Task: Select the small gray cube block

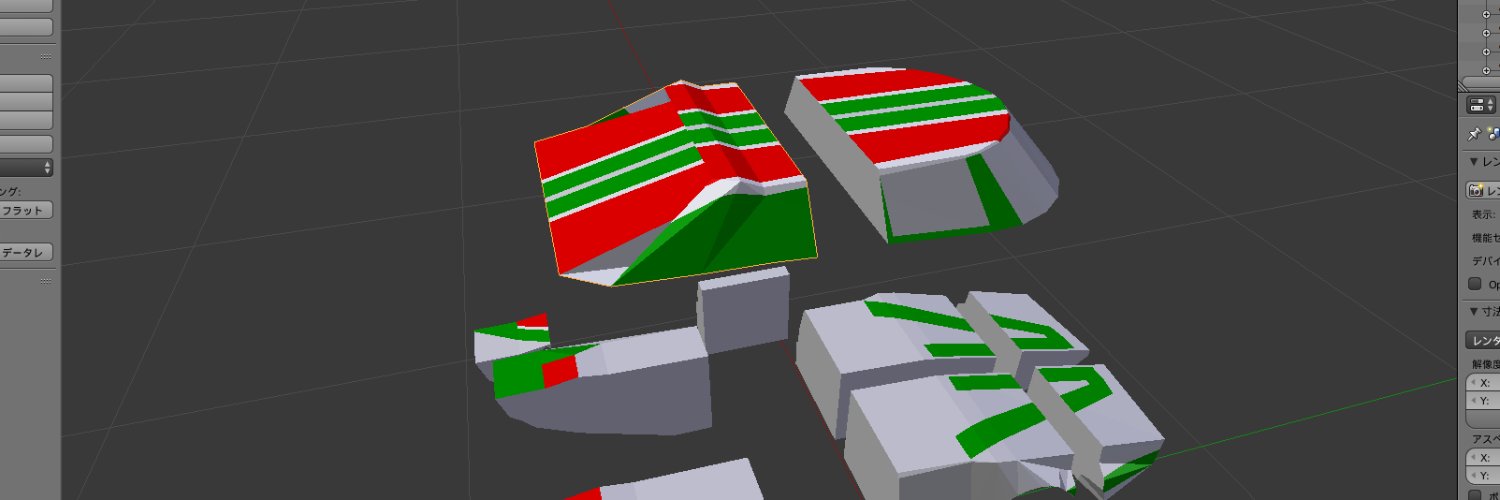Action: click(x=742, y=312)
